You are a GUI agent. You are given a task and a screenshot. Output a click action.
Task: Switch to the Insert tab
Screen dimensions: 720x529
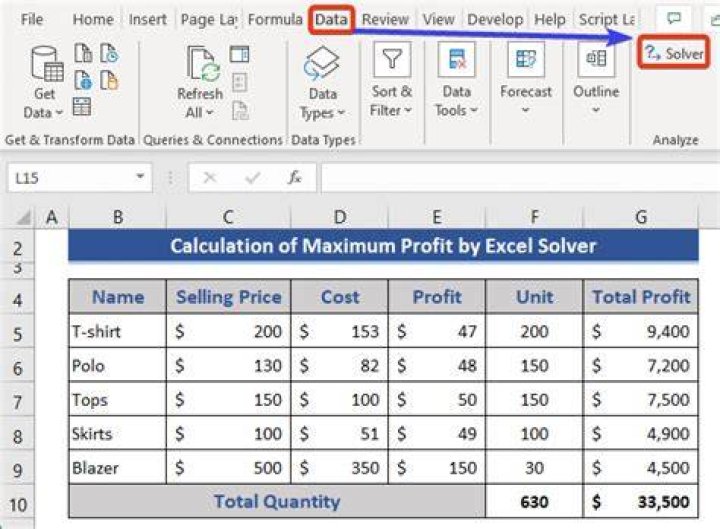pos(147,19)
